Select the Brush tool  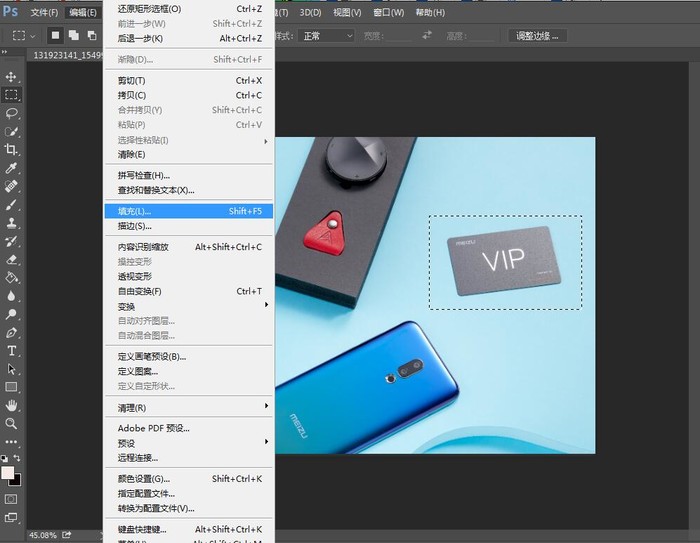coord(11,205)
